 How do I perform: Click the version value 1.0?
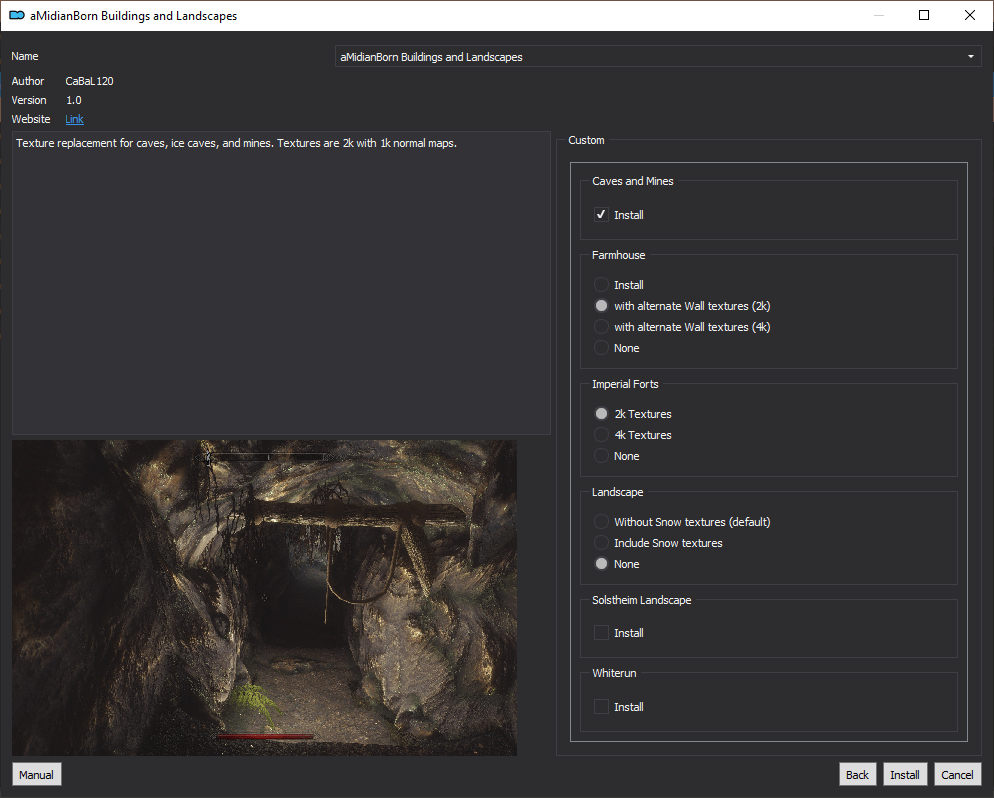74,100
